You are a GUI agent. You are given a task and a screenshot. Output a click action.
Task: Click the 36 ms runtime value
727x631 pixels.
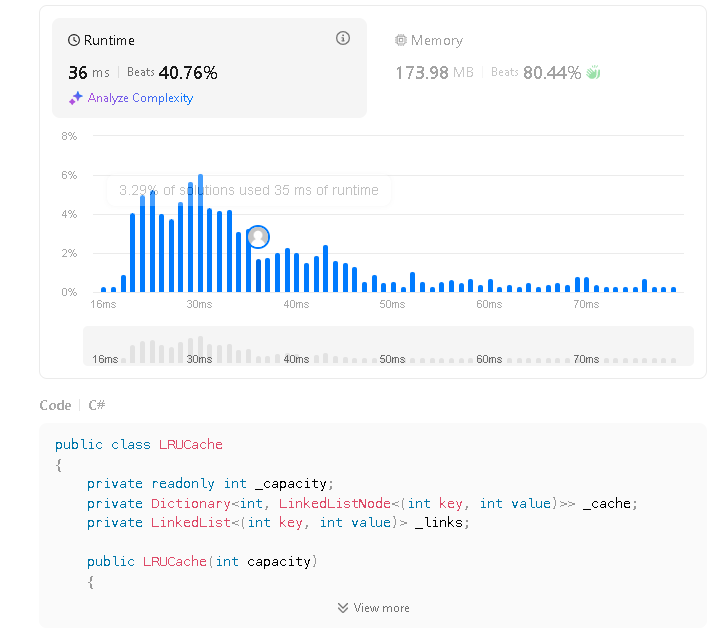pyautogui.click(x=89, y=73)
